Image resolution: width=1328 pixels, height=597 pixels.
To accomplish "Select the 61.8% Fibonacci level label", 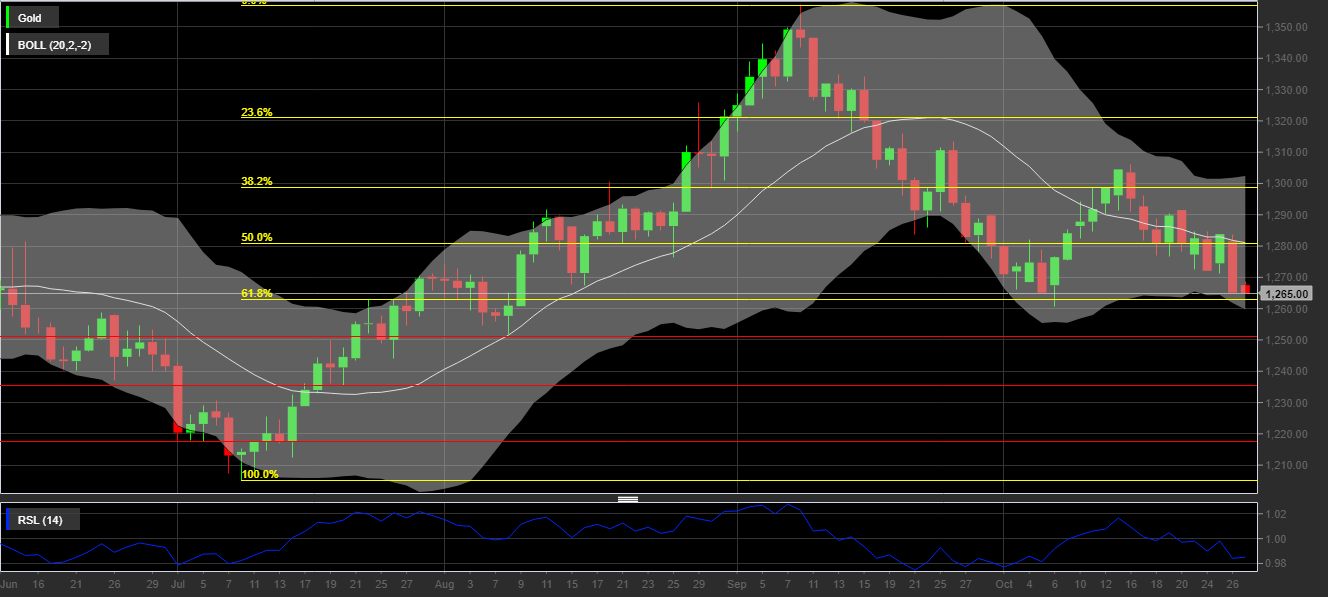I will pyautogui.click(x=256, y=294).
